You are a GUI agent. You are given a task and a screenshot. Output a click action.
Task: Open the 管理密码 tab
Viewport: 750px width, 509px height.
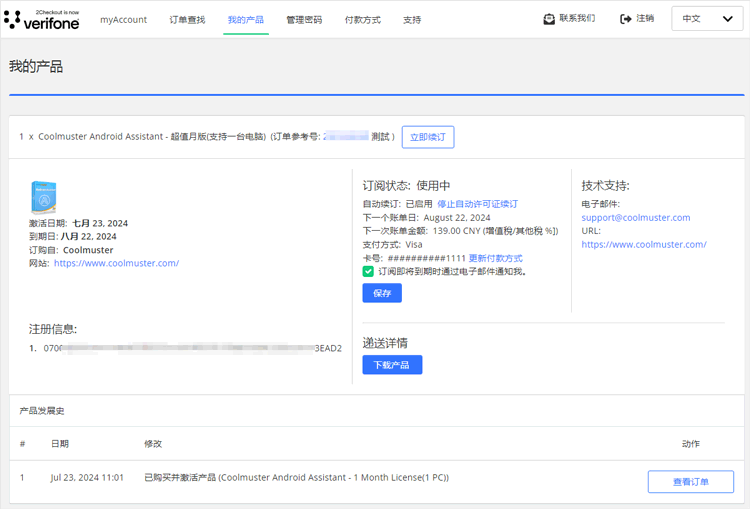pos(304,20)
